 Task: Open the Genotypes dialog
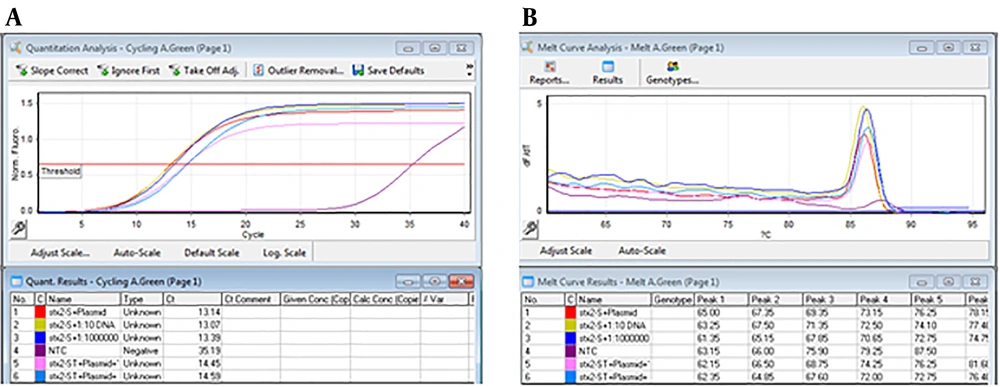tap(672, 73)
